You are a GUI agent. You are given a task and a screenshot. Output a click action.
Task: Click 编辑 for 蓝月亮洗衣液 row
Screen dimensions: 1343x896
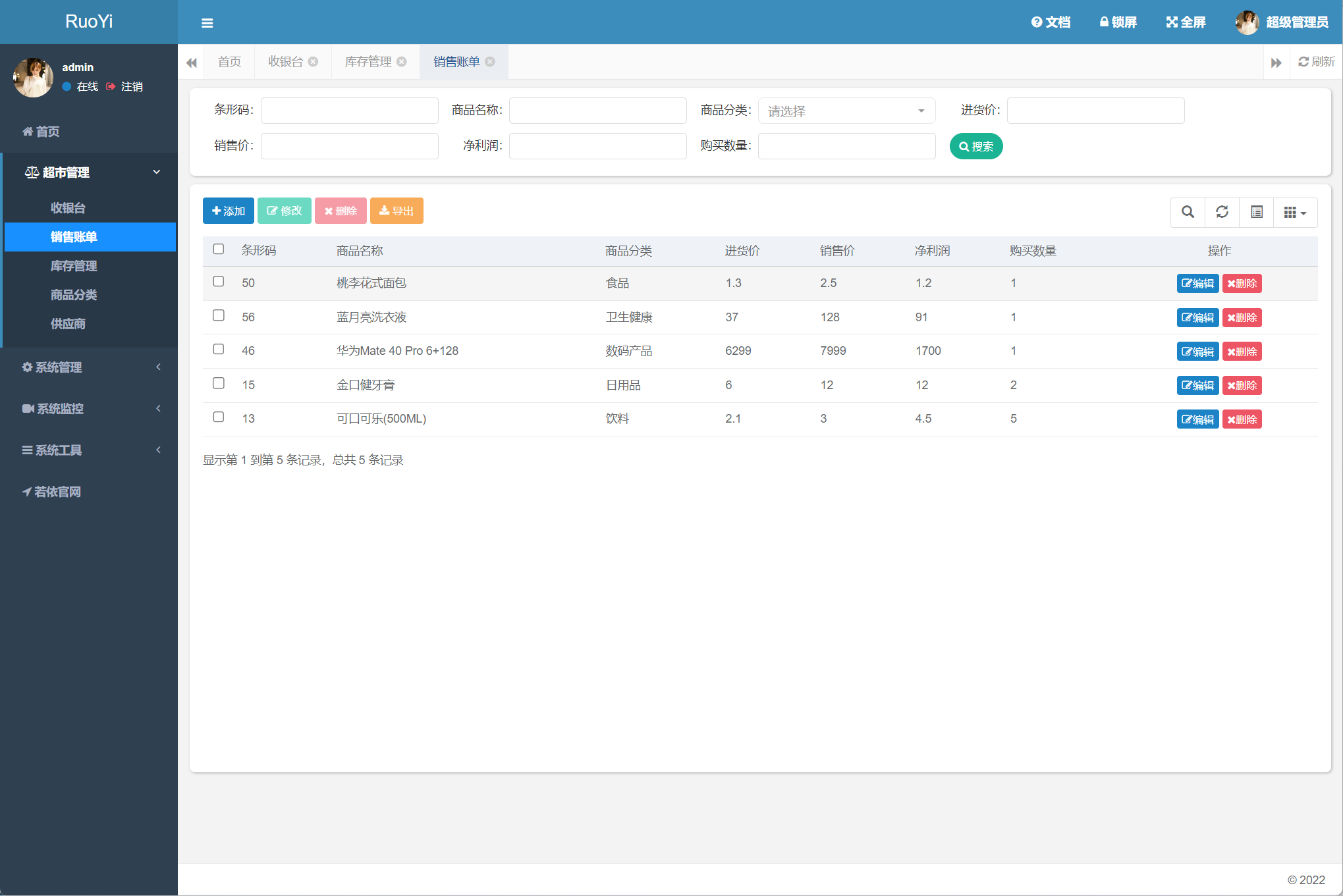tap(1197, 318)
